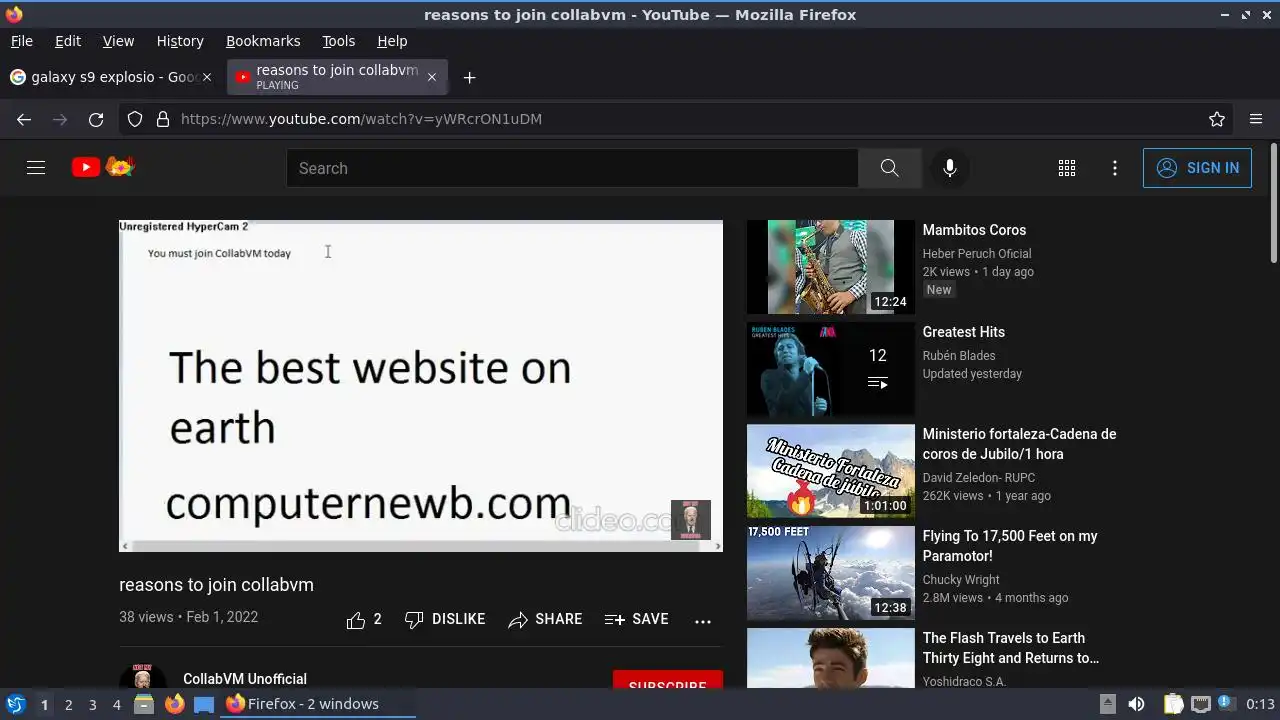Image resolution: width=1280 pixels, height=720 pixels.
Task: Click Heber Peruch Oficial channel name
Action: coord(977,254)
